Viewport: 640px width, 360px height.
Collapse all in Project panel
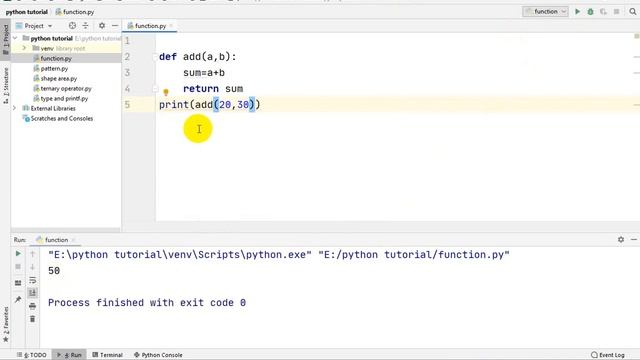click(x=85, y=26)
